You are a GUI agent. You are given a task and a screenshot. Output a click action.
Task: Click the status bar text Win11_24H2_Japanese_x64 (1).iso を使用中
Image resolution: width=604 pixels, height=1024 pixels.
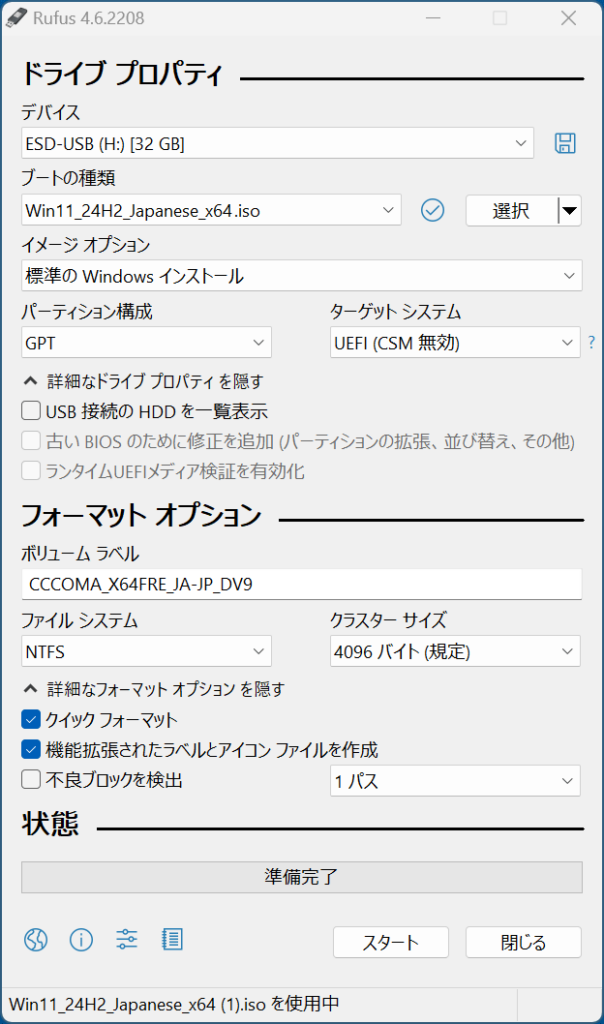point(174,1004)
